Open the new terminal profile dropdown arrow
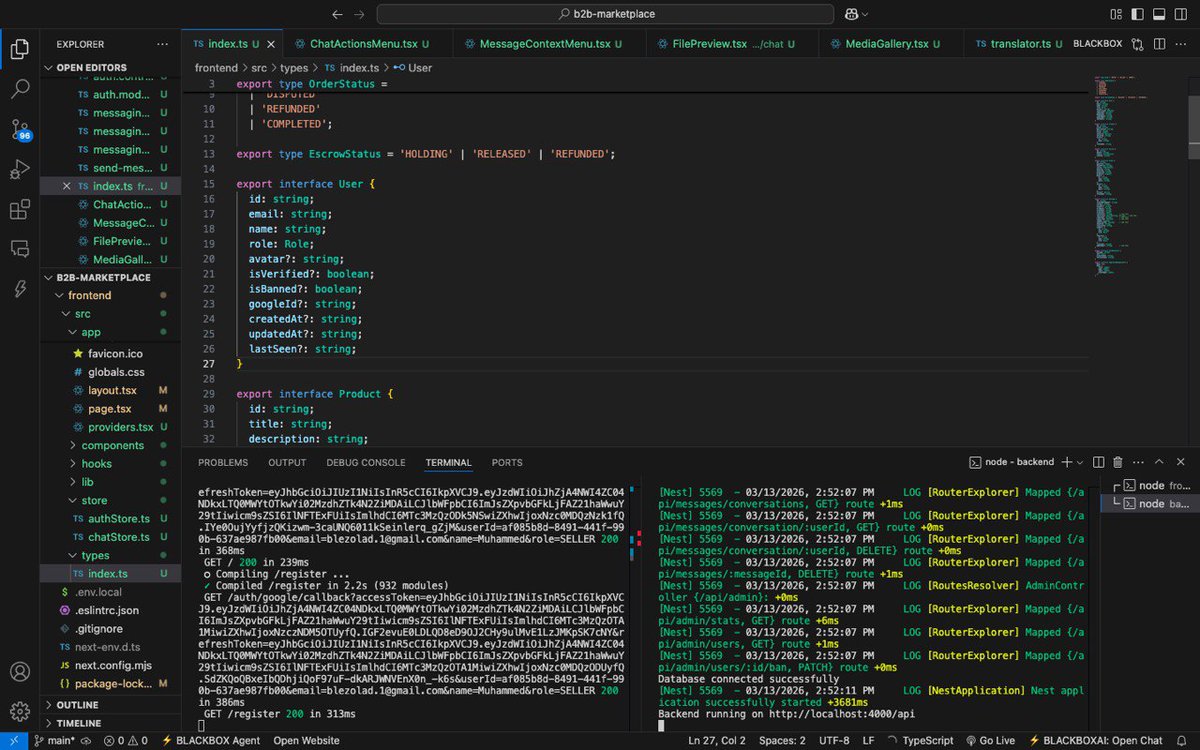This screenshot has height=750, width=1200. [1080, 462]
